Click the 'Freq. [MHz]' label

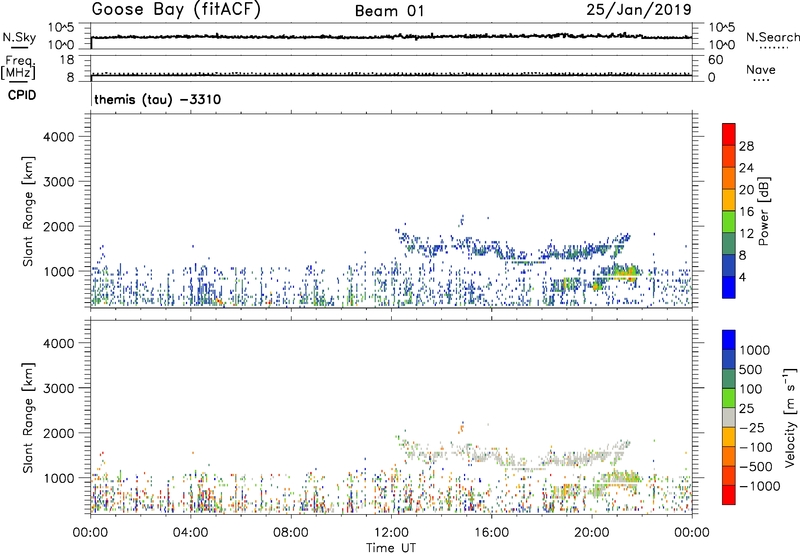tap(18, 67)
